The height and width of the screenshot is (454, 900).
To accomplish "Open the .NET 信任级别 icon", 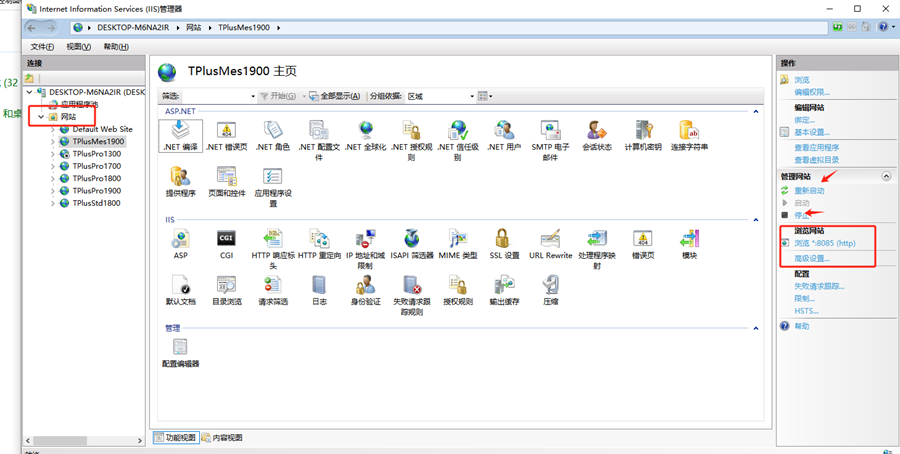I will (457, 139).
